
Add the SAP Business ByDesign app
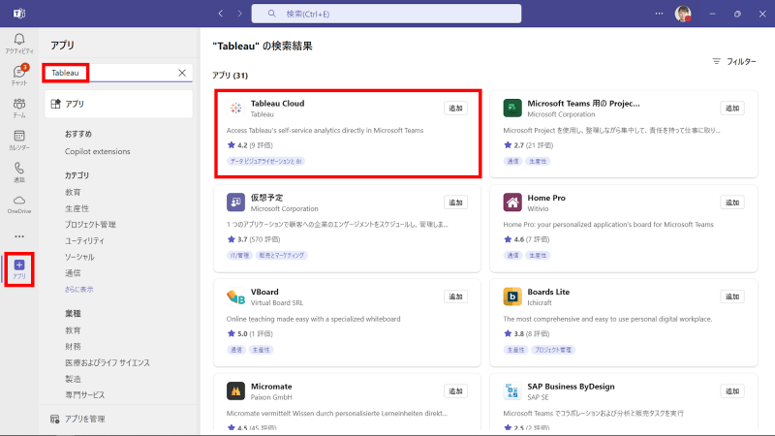[x=732, y=391]
